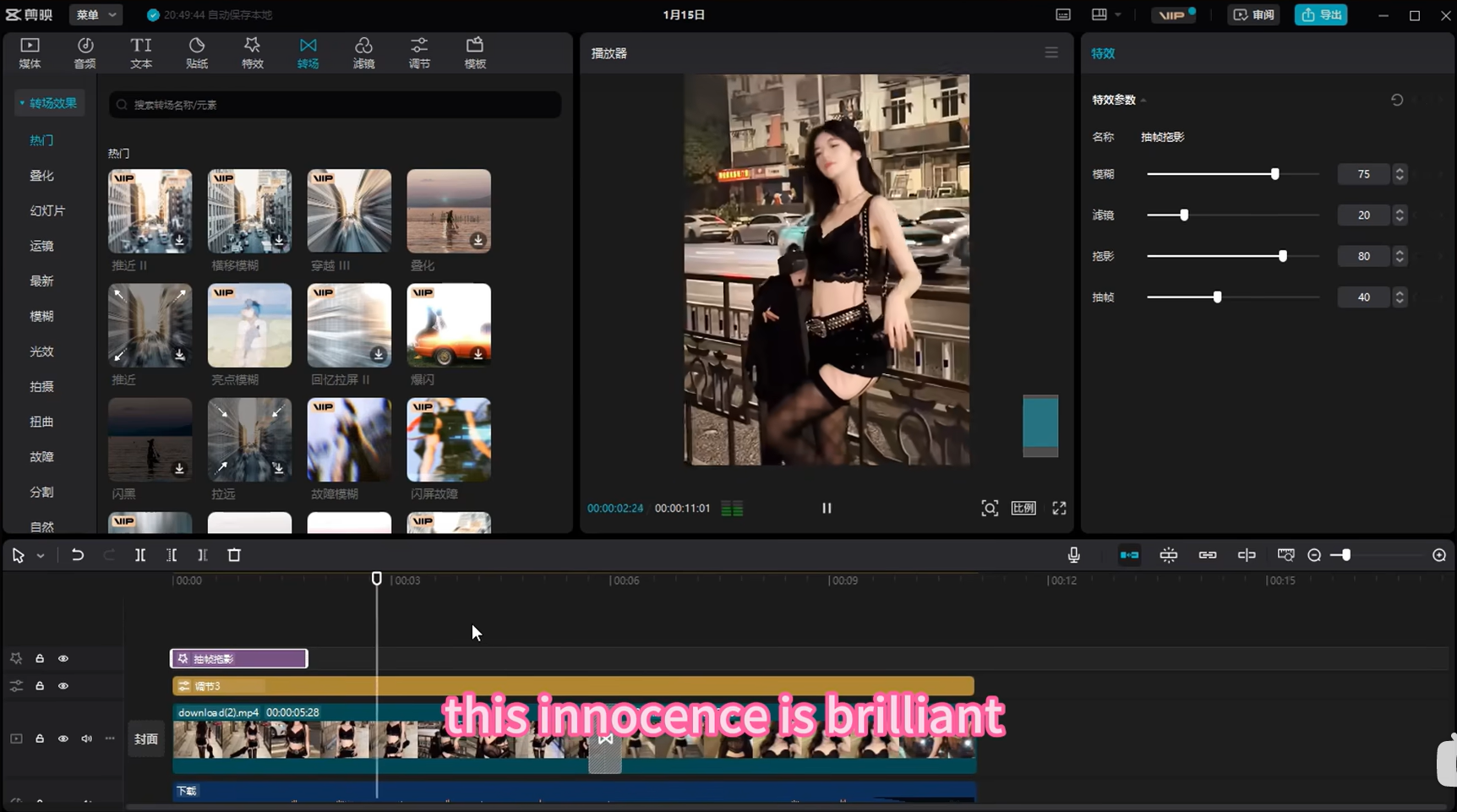Collapse the 特效参数 section
This screenshot has width=1457, height=812.
[1143, 100]
